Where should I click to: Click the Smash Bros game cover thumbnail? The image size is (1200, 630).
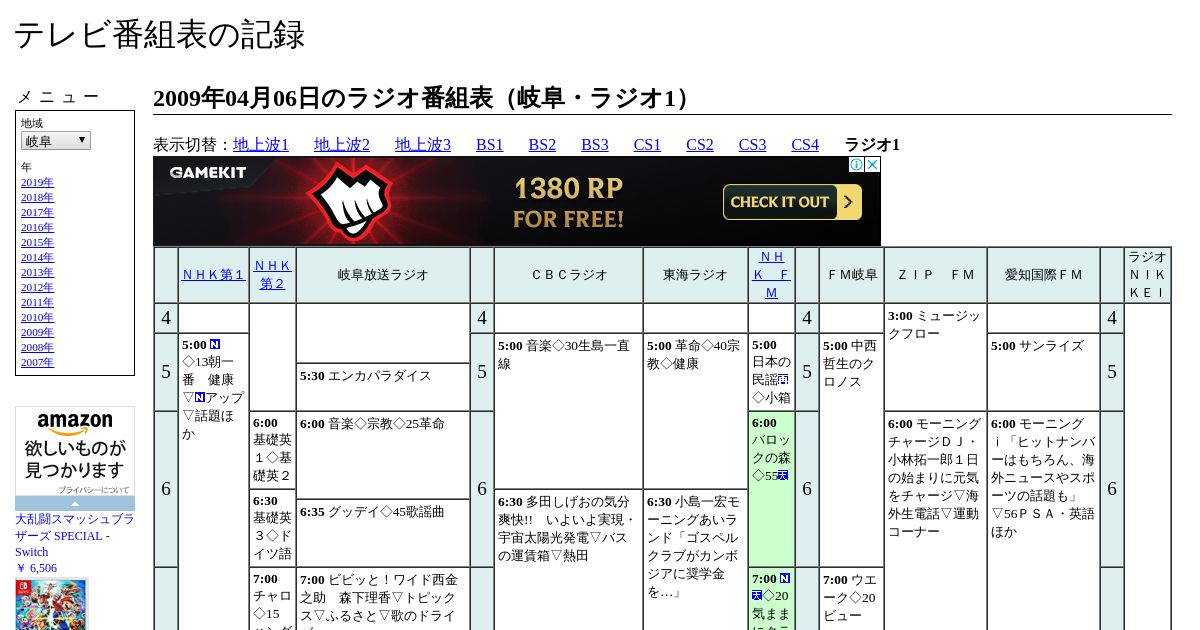pos(51,604)
